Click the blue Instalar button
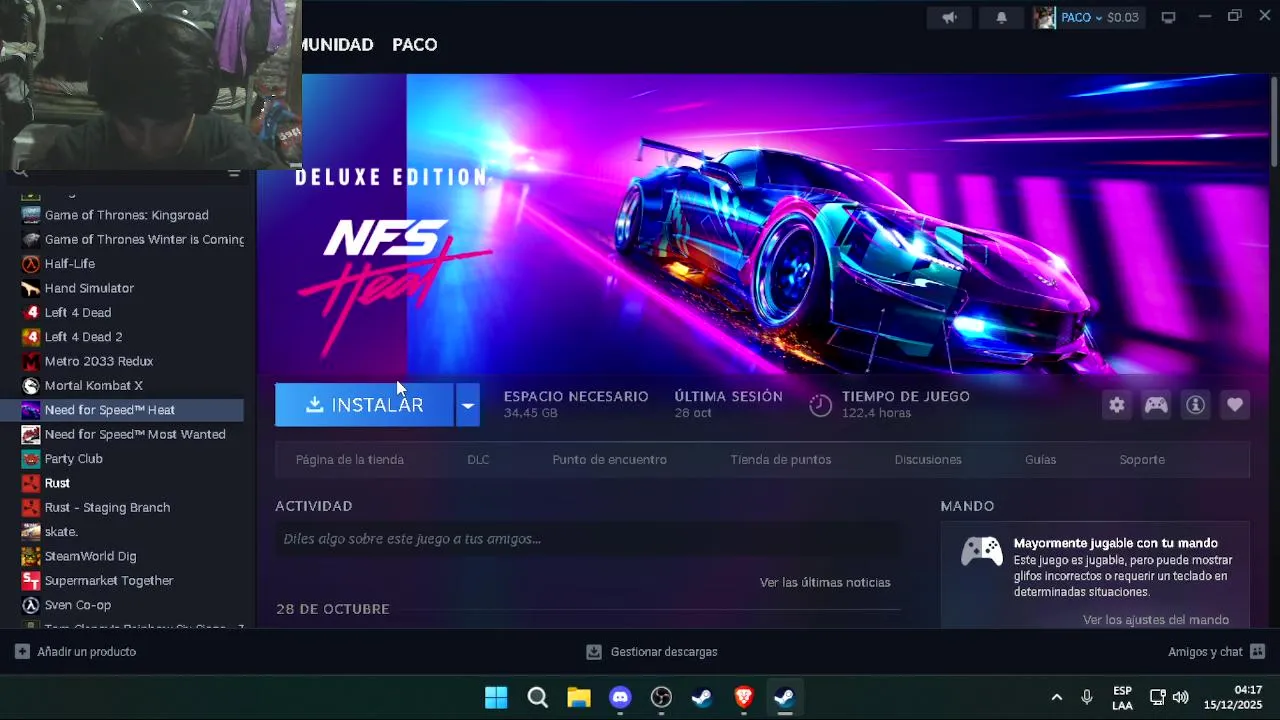This screenshot has width=1280, height=720. pos(364,405)
